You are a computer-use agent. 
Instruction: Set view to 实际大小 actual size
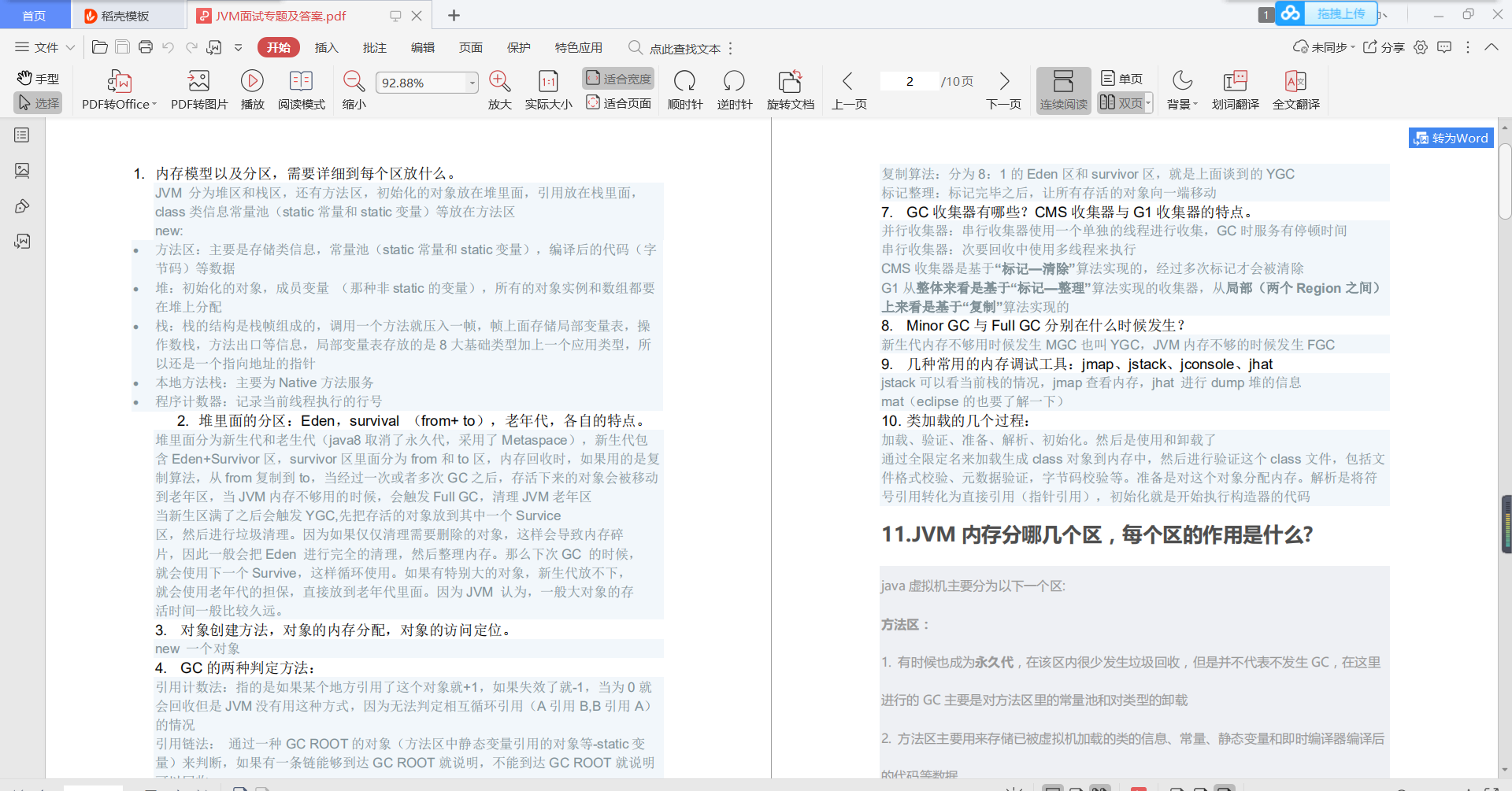pyautogui.click(x=549, y=91)
